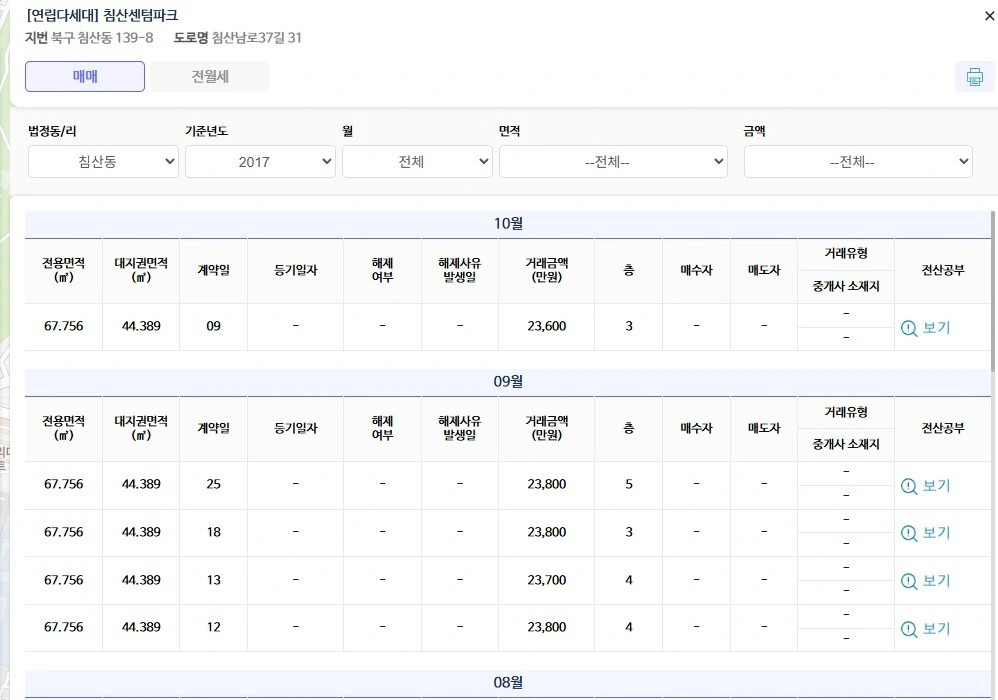Open the 법정동/리 dropdown showing 침산동
This screenshot has width=998, height=700.
pos(103,162)
